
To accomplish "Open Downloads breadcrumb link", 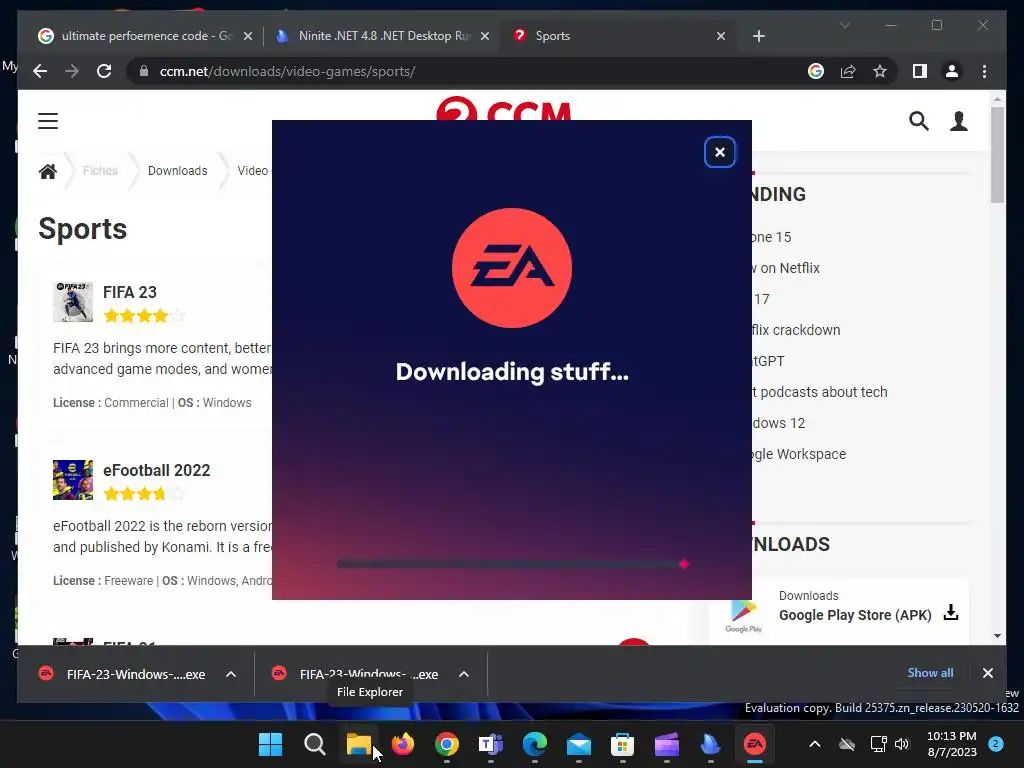I will pyautogui.click(x=178, y=170).
